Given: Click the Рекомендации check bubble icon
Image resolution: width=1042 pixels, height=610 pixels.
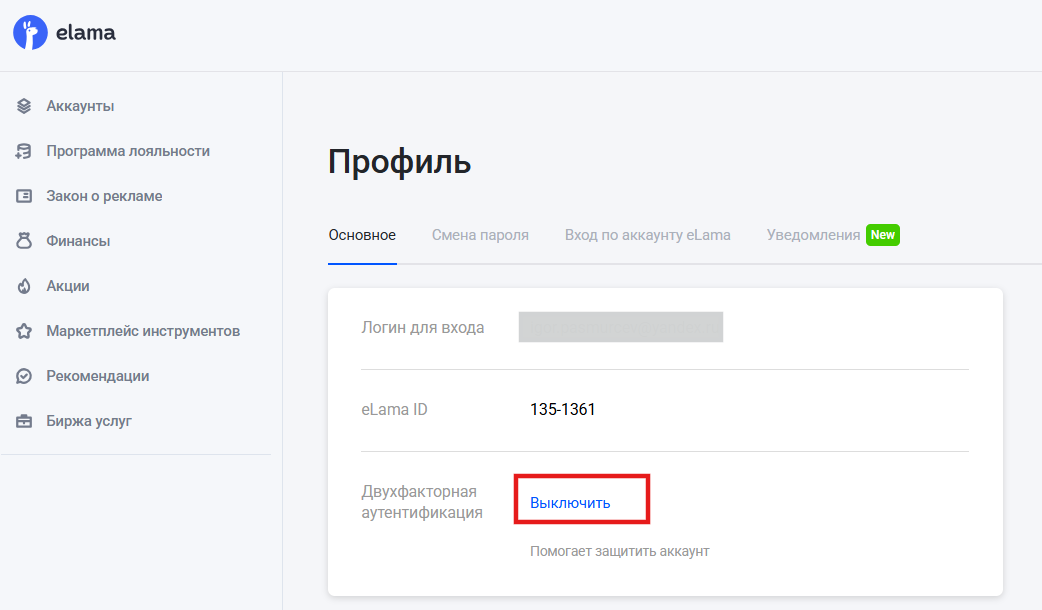Looking at the screenshot, I should [24, 376].
